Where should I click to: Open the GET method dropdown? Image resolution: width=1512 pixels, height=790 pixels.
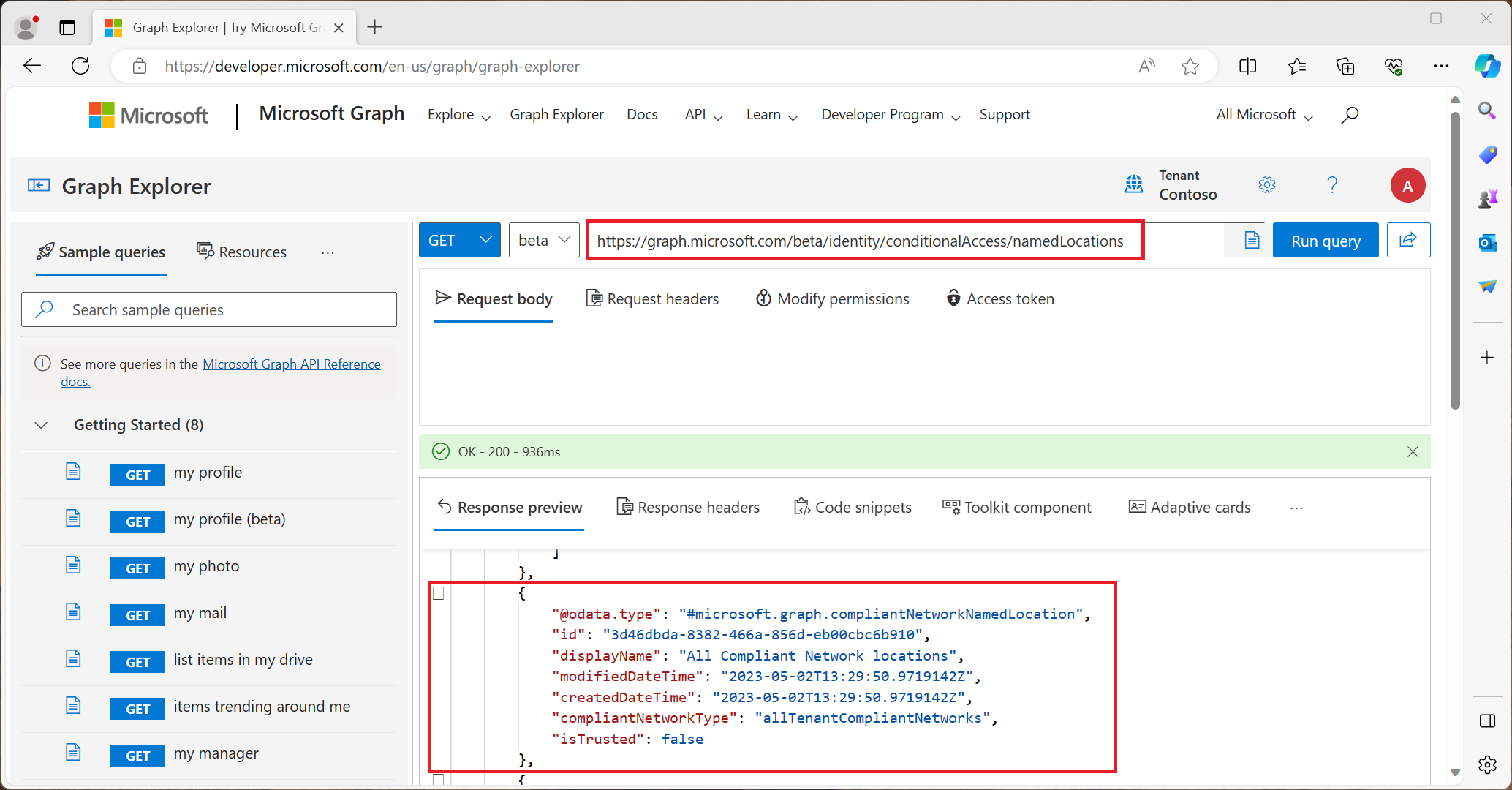(x=458, y=240)
